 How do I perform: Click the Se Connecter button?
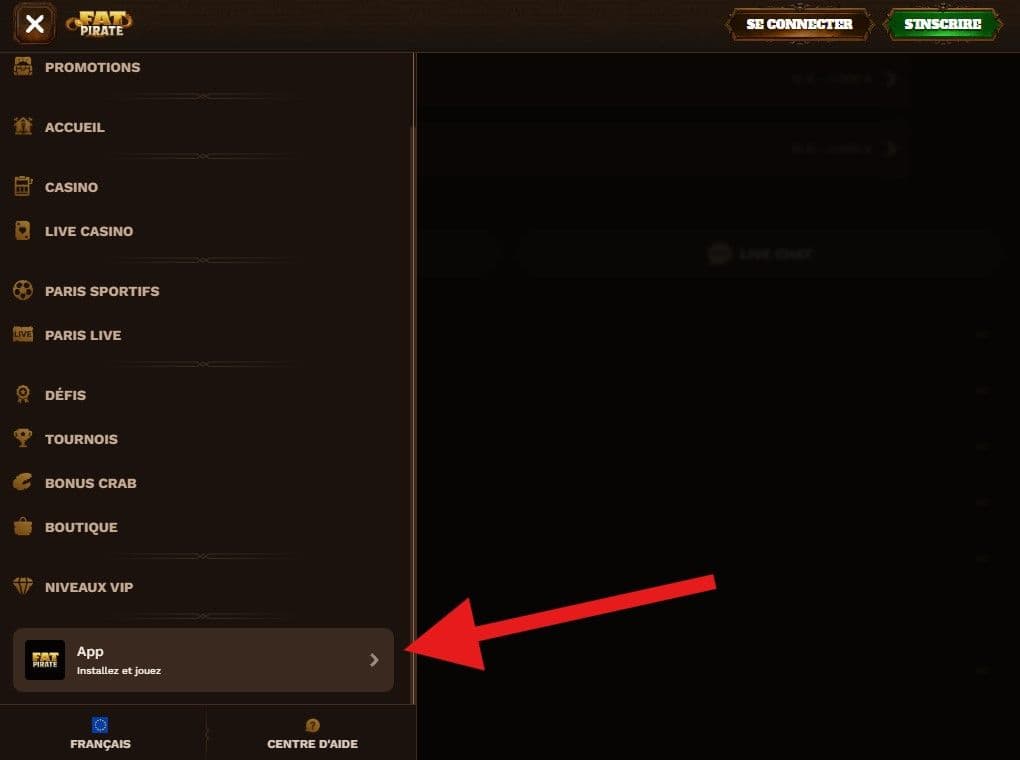click(x=799, y=24)
